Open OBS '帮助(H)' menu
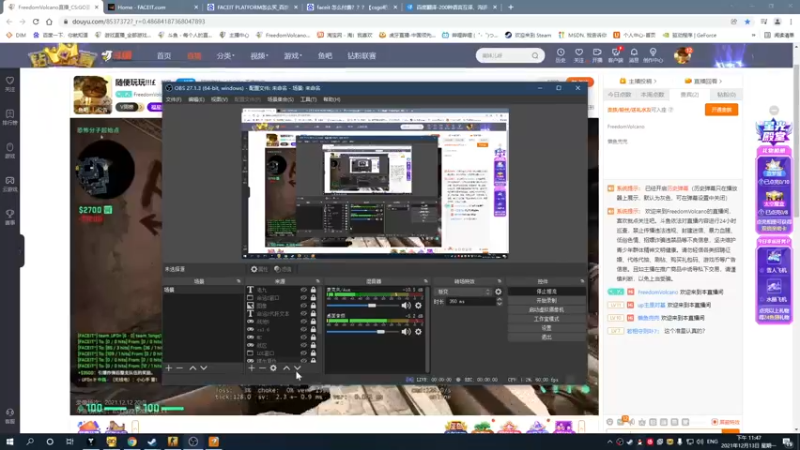This screenshot has height=450, width=800. 332,99
